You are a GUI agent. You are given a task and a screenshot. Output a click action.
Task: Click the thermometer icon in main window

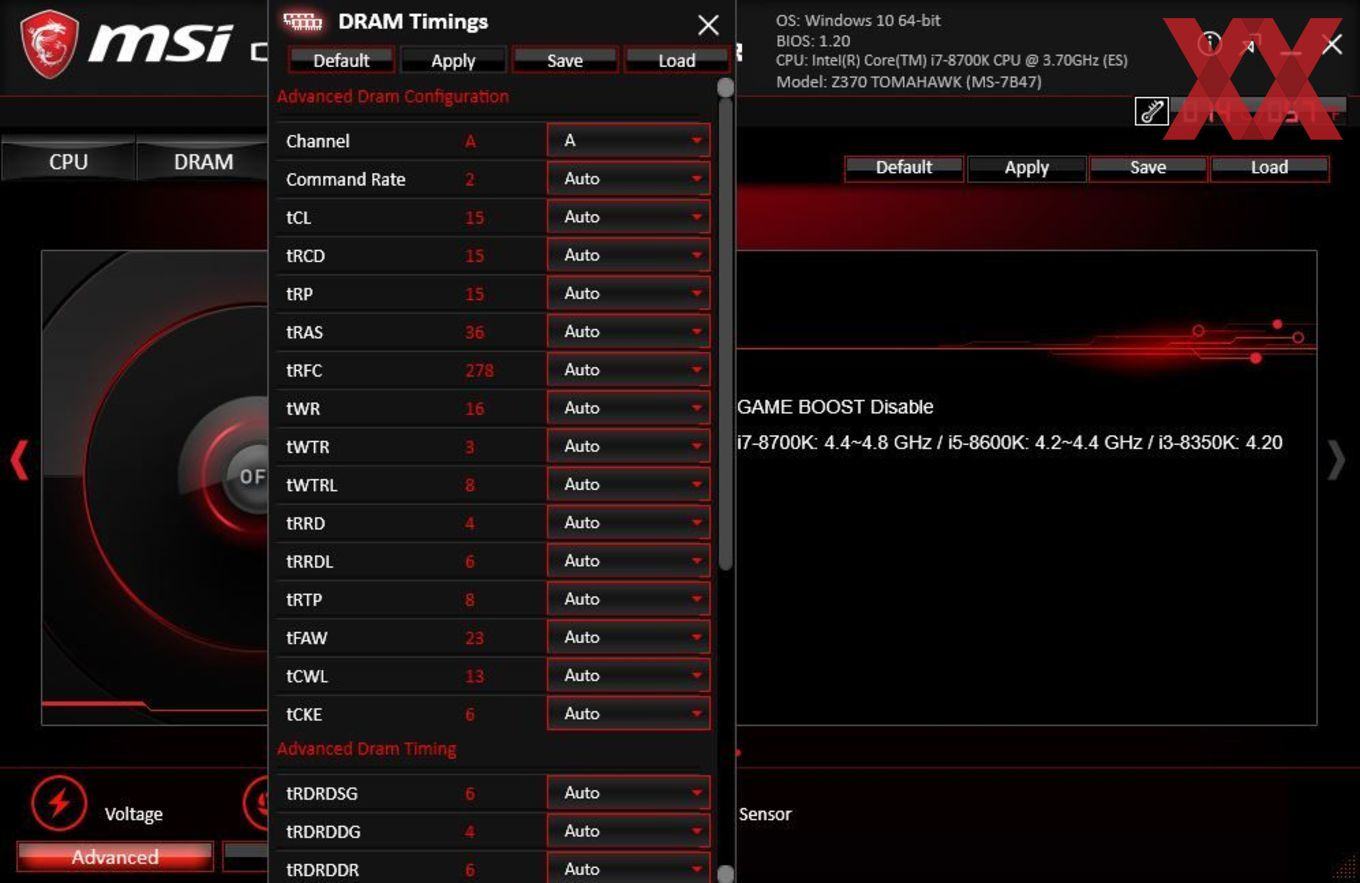click(1151, 111)
